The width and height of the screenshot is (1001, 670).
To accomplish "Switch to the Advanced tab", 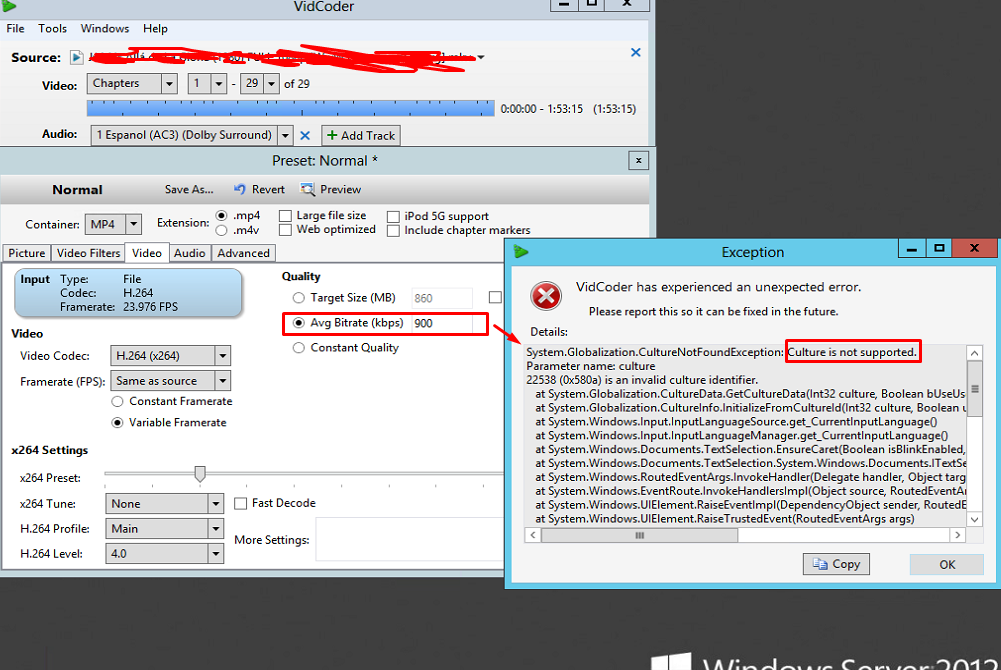I will (243, 253).
